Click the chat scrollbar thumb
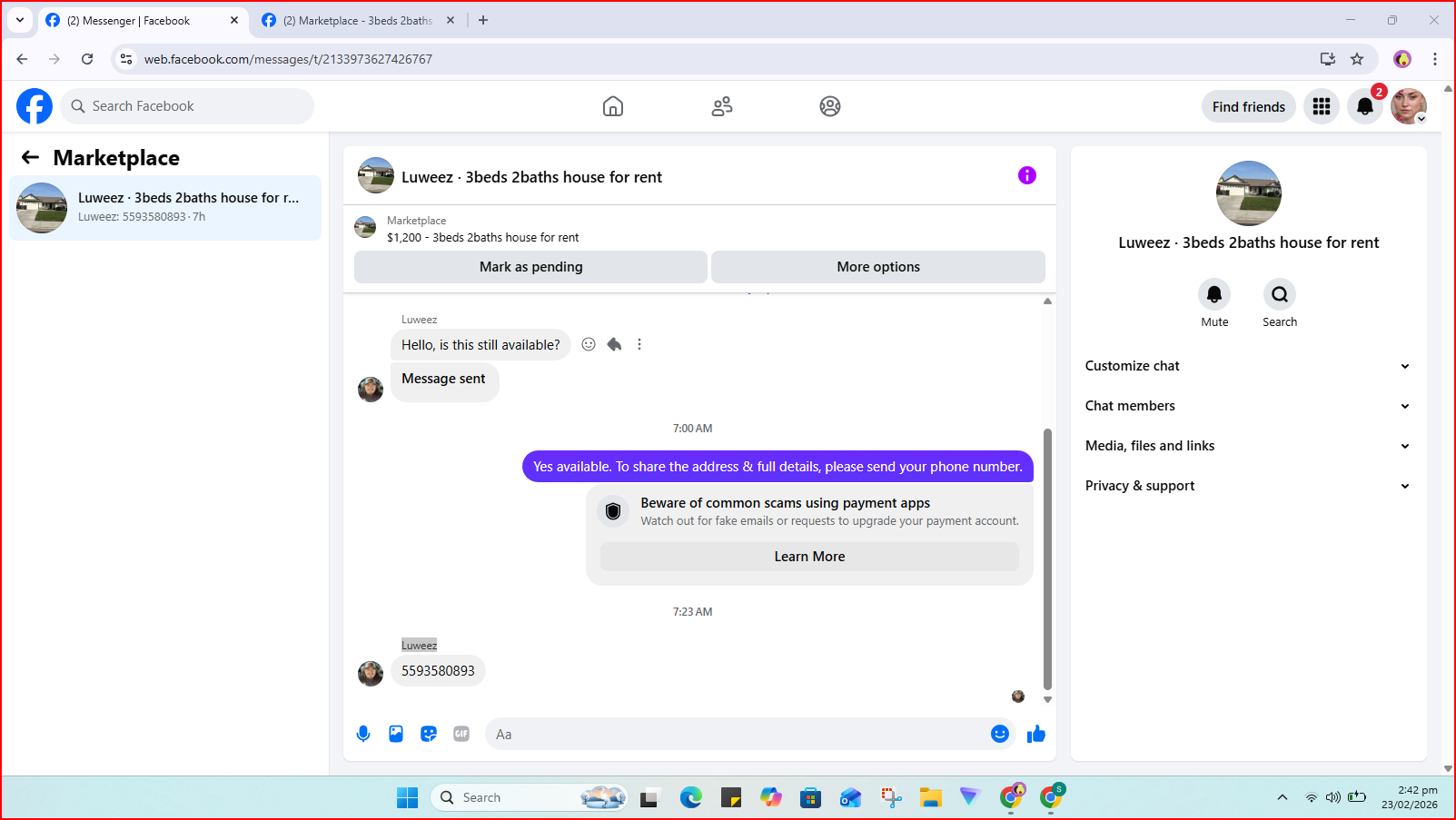Viewport: 1456px width, 820px height. click(1047, 559)
